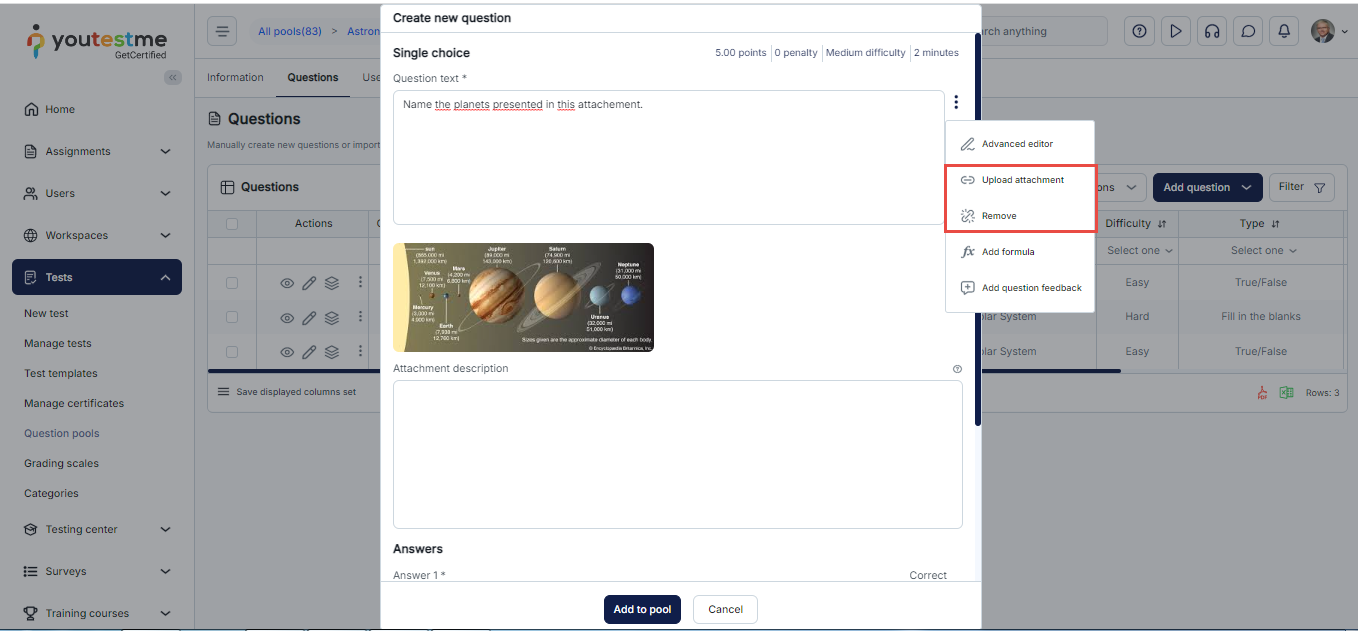
Task: Preview the last True/False question
Action: [287, 351]
